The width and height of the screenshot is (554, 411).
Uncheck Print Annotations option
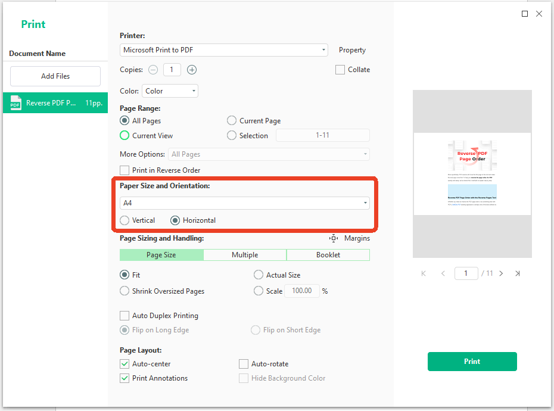pyautogui.click(x=124, y=378)
